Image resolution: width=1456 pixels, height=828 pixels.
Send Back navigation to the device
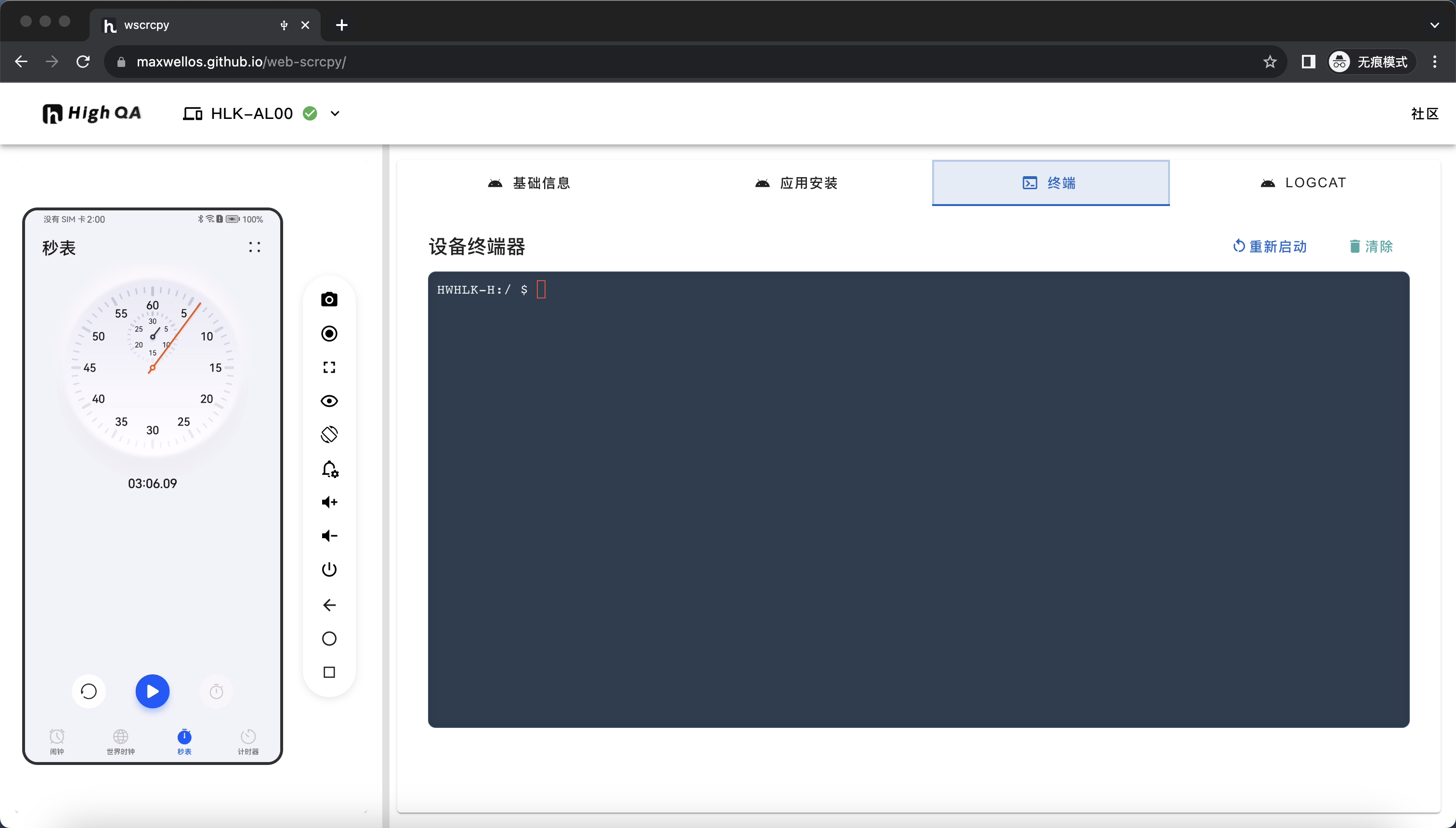330,605
